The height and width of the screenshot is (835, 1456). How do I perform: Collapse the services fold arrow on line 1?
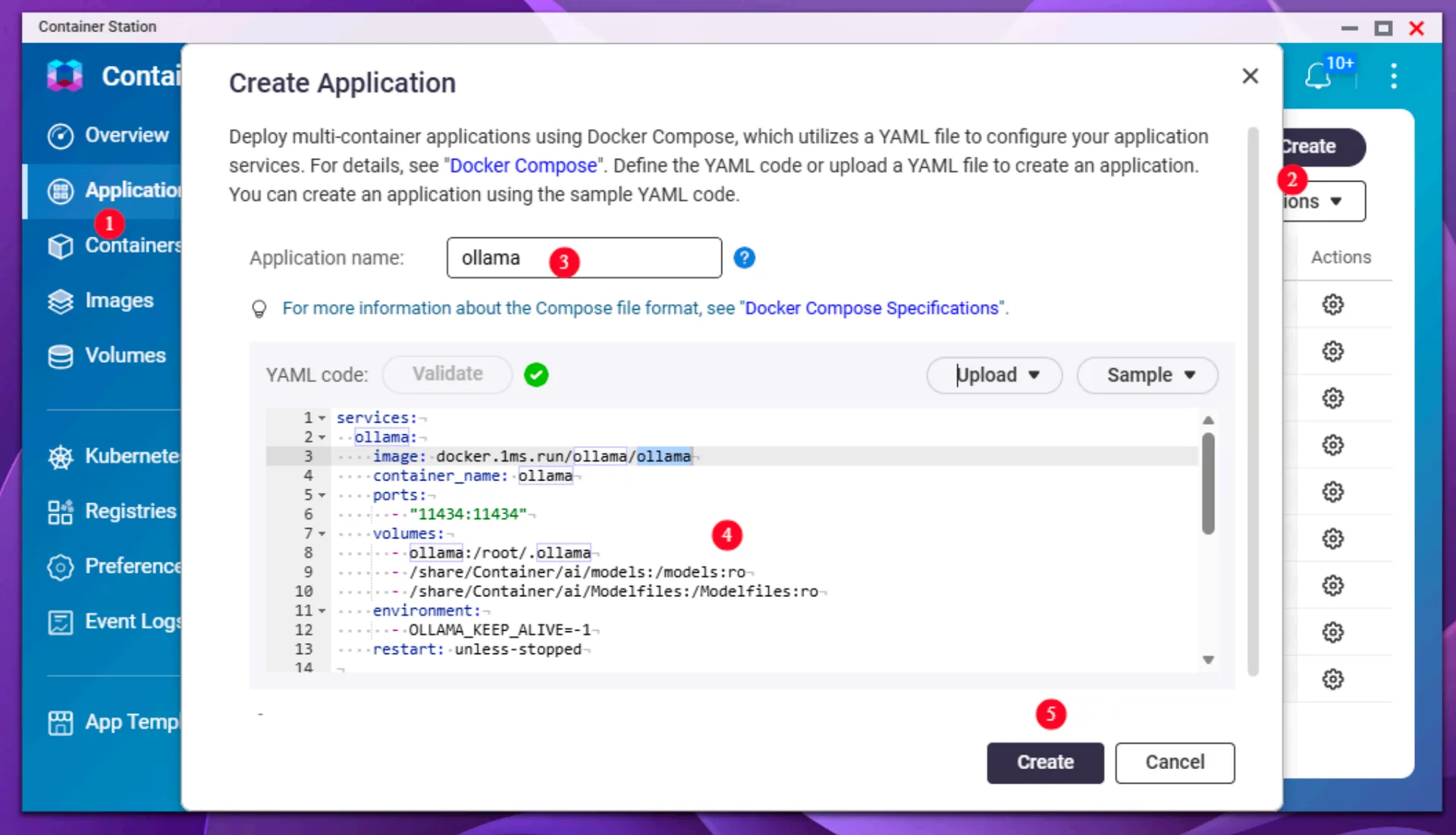click(322, 418)
